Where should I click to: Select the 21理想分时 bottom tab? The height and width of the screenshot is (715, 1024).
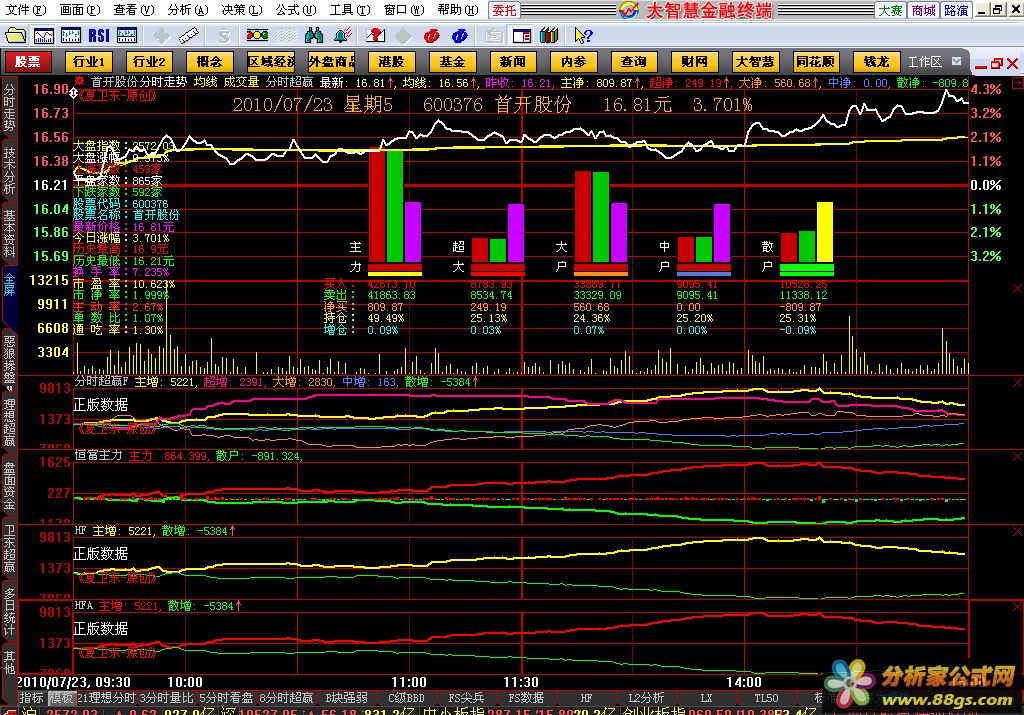point(107,697)
